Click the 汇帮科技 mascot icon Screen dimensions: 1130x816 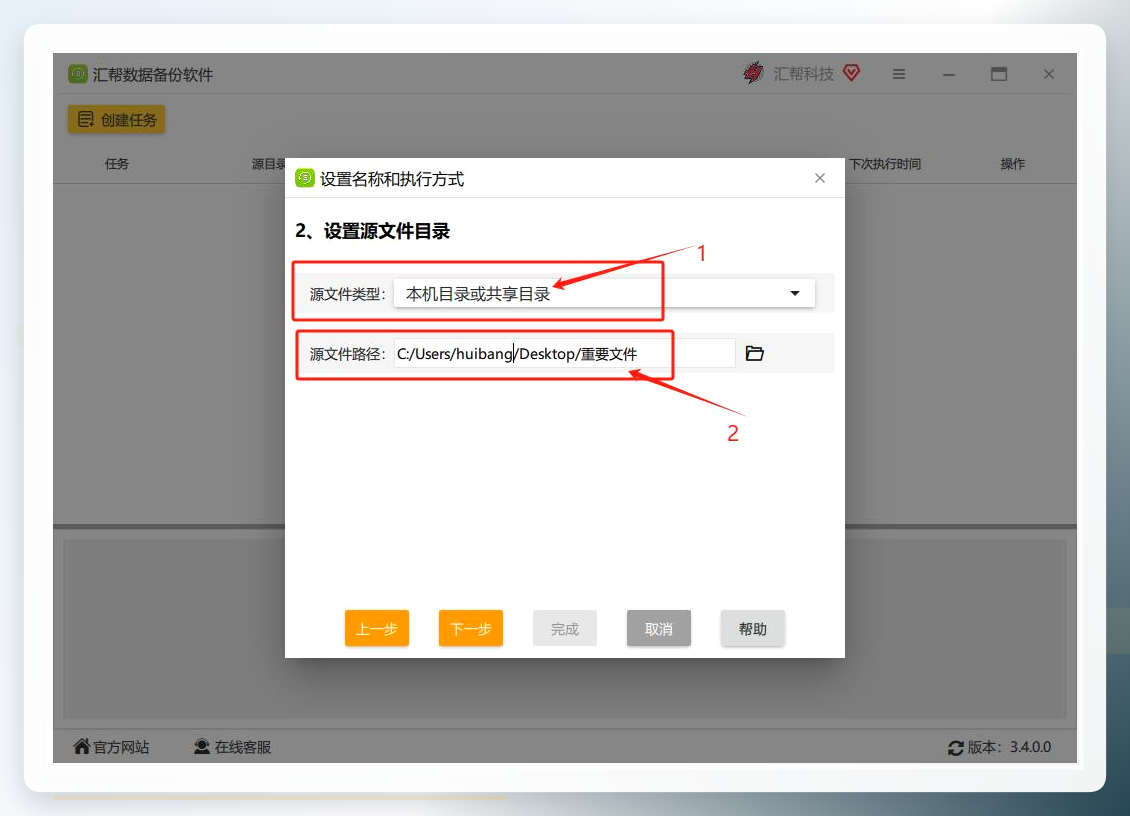click(753, 73)
